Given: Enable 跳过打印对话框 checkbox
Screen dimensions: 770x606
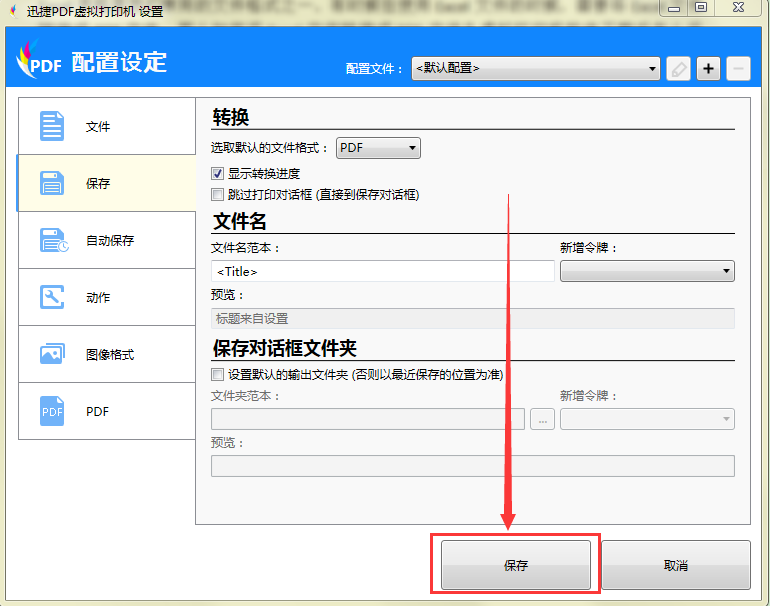Looking at the screenshot, I should [218, 195].
